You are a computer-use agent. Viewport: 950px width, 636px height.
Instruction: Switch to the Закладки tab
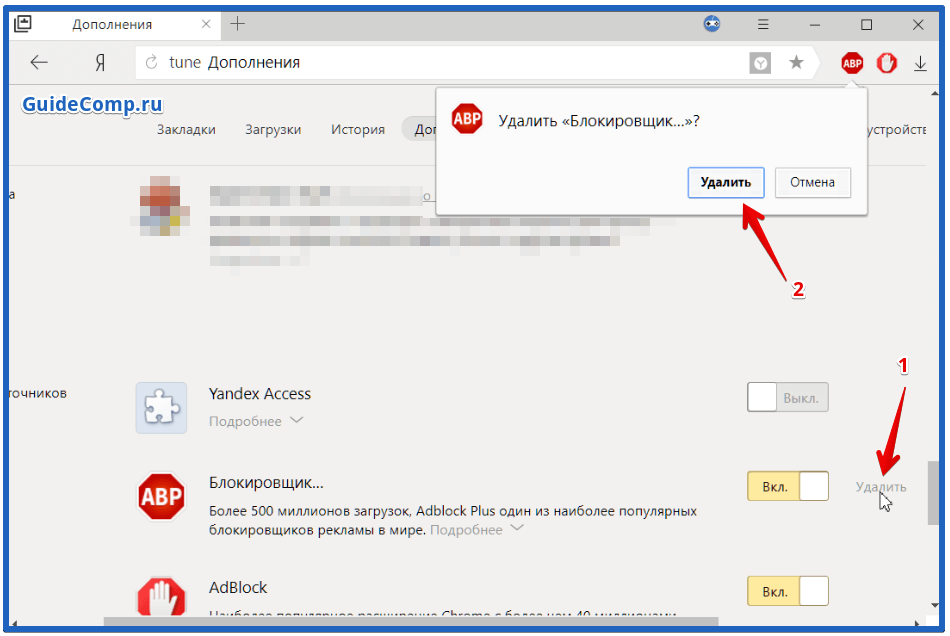click(186, 130)
